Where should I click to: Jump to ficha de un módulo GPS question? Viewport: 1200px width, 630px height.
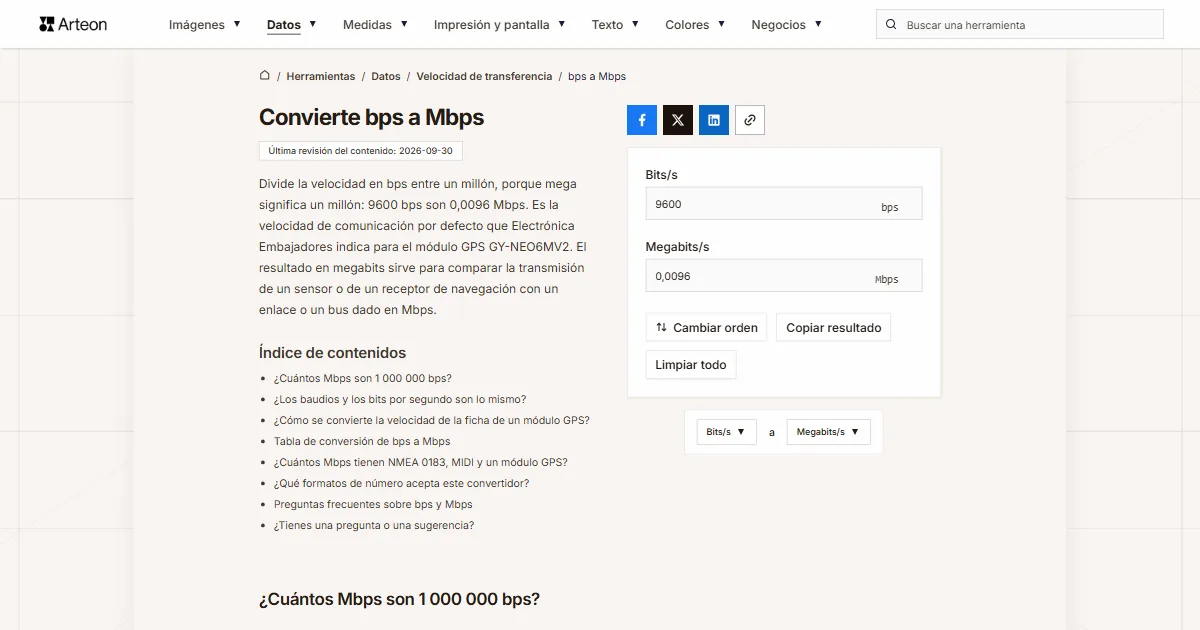pos(432,420)
